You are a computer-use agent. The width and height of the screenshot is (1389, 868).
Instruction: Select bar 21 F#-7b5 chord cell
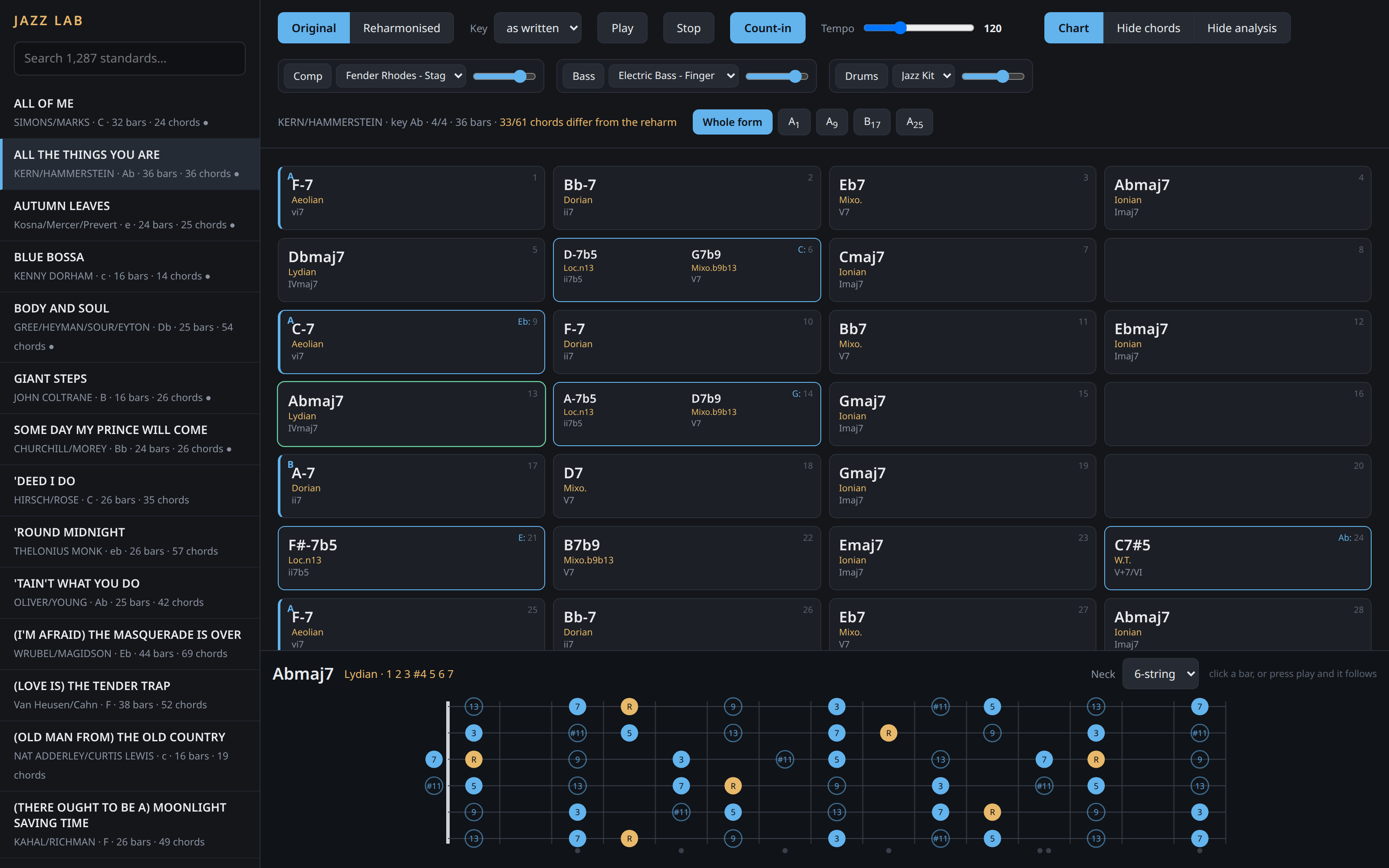pyautogui.click(x=411, y=558)
